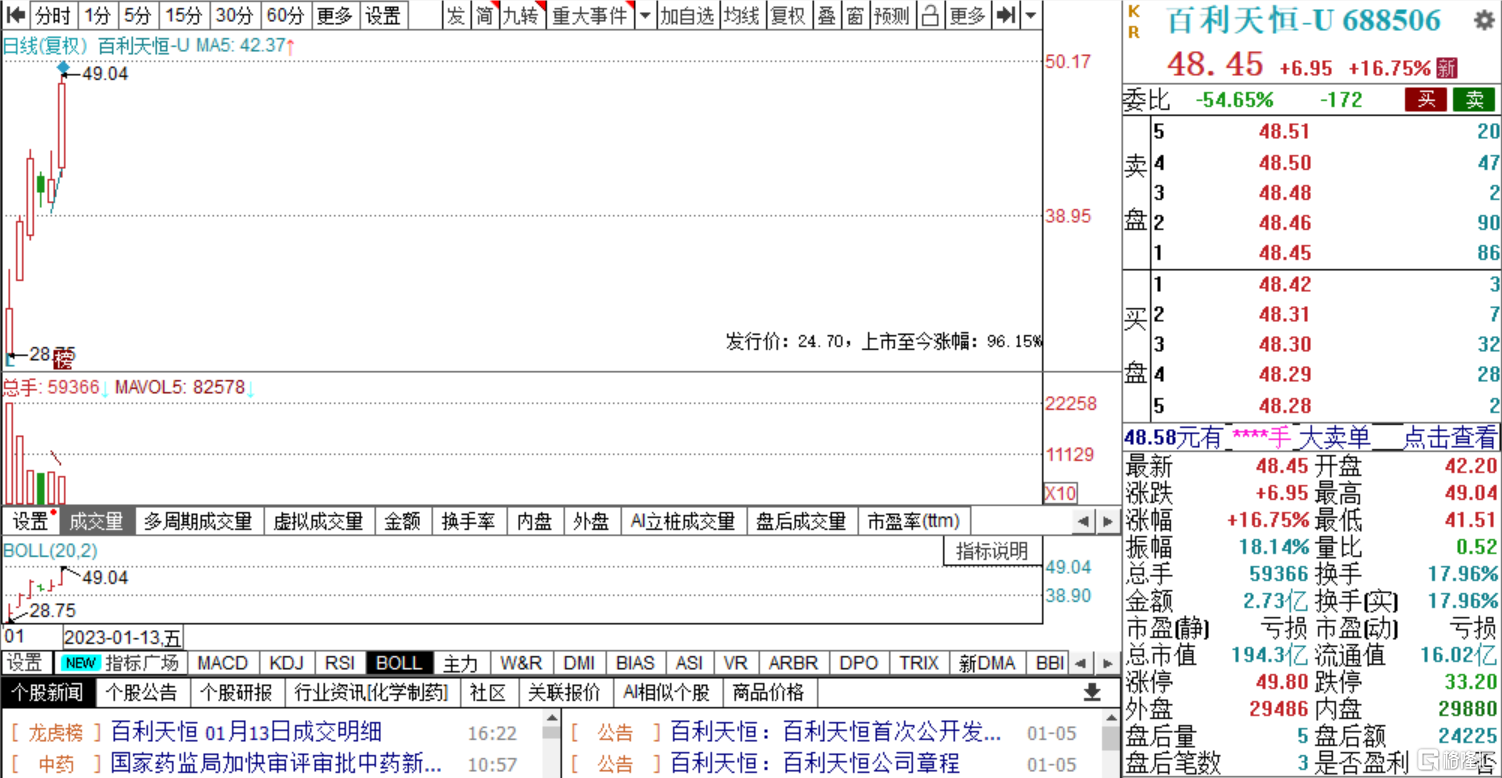Switch to the RSI indicator
Viewport: 1502px width, 778px height.
click(x=340, y=663)
